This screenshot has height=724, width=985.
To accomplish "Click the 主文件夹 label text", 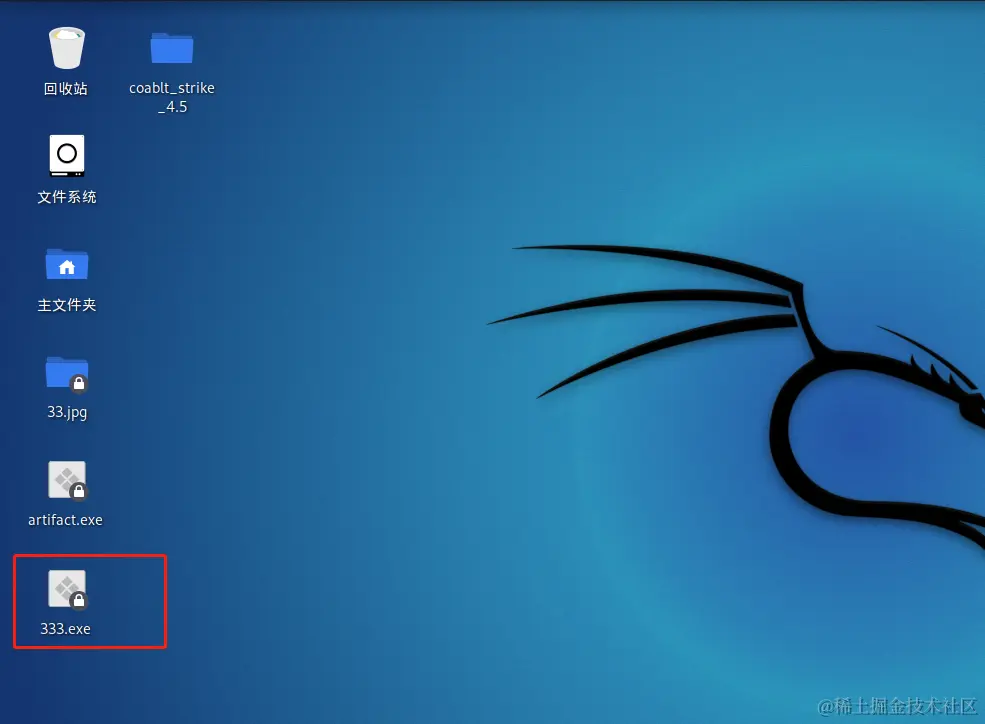I will point(67,305).
